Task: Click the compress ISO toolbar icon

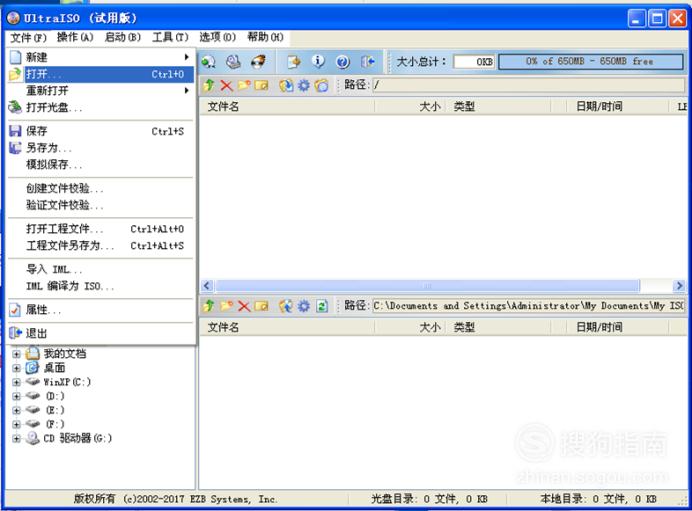Action: [208, 61]
